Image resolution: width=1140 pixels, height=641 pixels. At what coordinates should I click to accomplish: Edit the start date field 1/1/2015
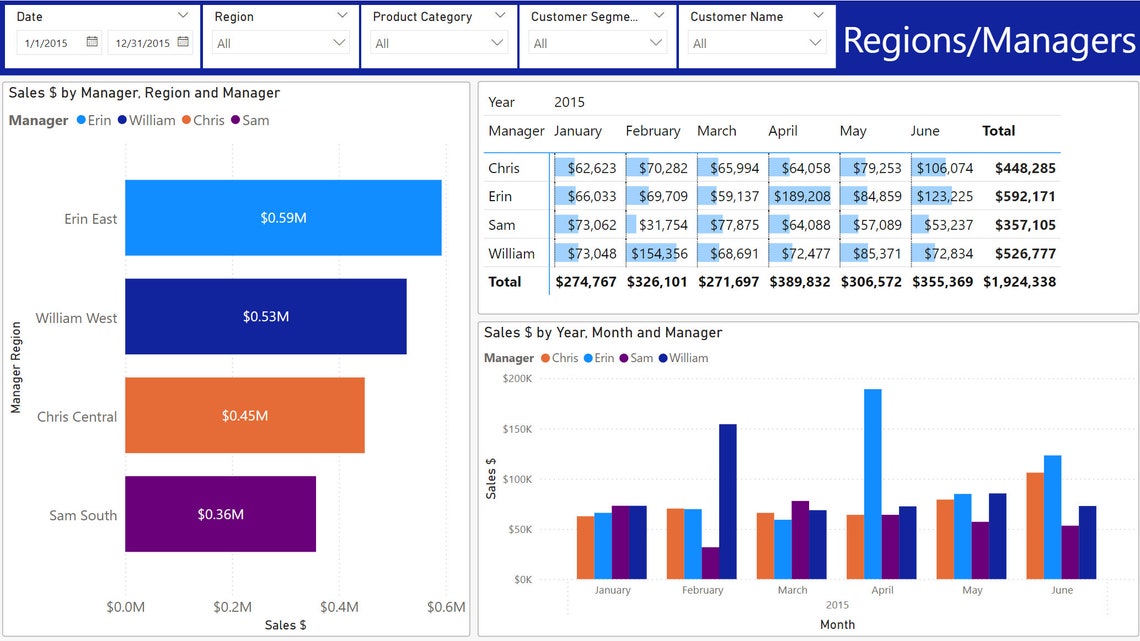[45, 43]
